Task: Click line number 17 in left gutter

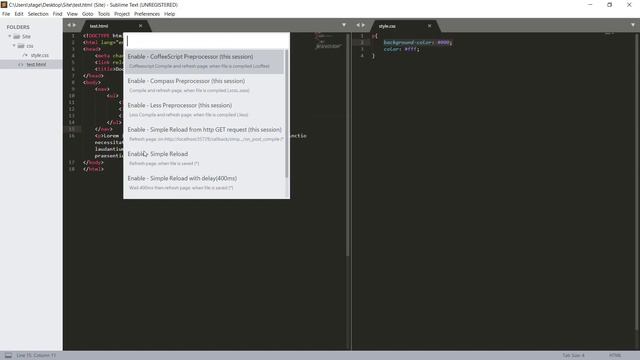Action: pyautogui.click(x=72, y=162)
